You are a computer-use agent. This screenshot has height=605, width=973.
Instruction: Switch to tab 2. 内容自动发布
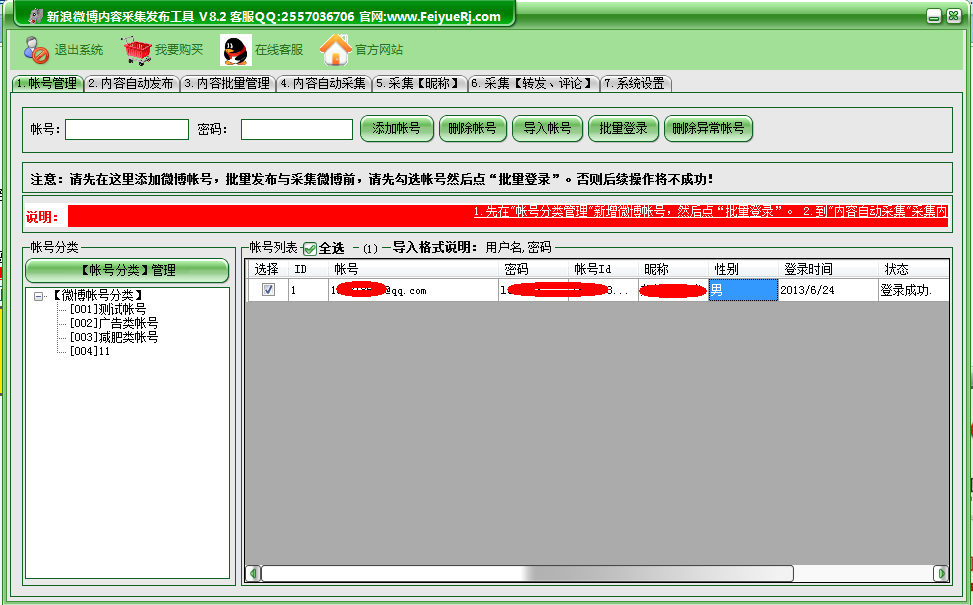[x=131, y=83]
